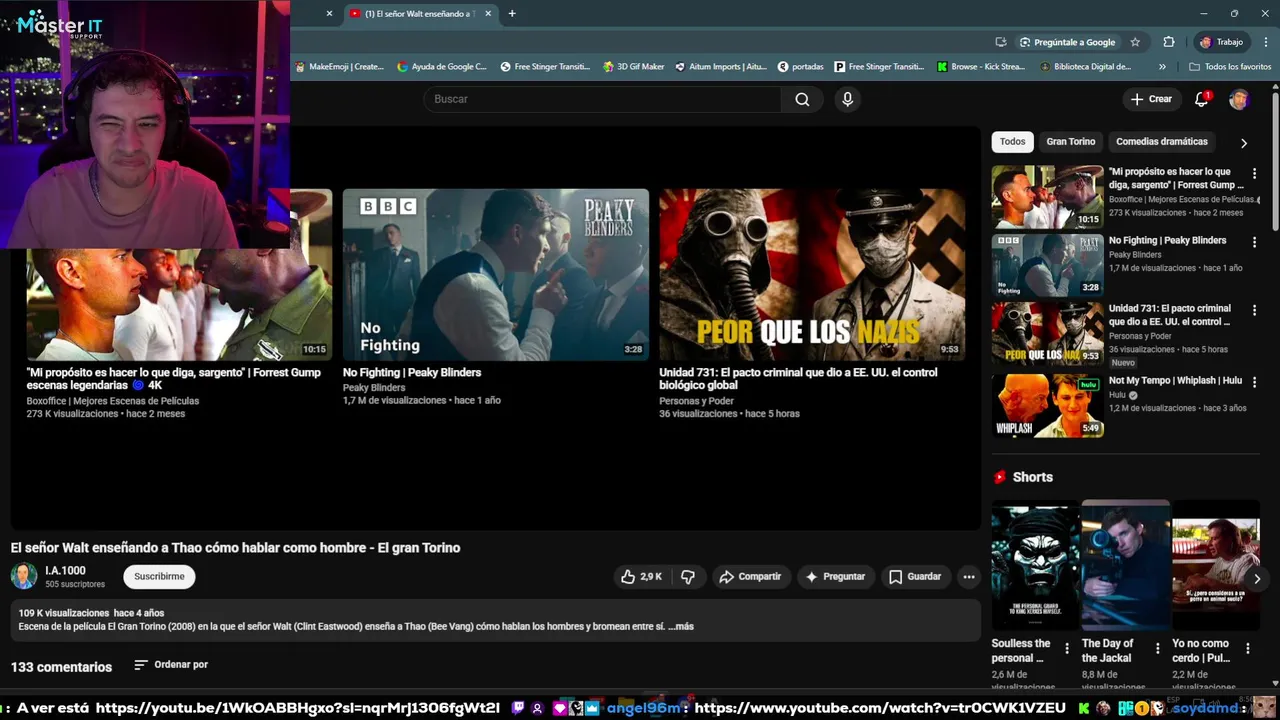Image resolution: width=1280 pixels, height=720 pixels.
Task: Show next Shorts with right arrow
Action: point(1257,579)
